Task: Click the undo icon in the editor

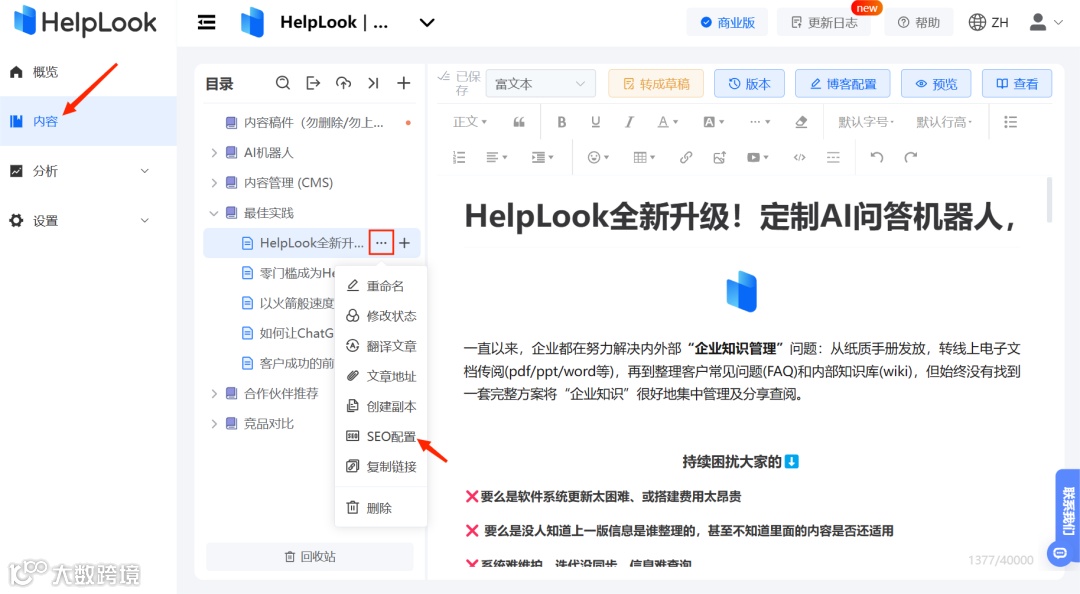Action: click(x=876, y=157)
